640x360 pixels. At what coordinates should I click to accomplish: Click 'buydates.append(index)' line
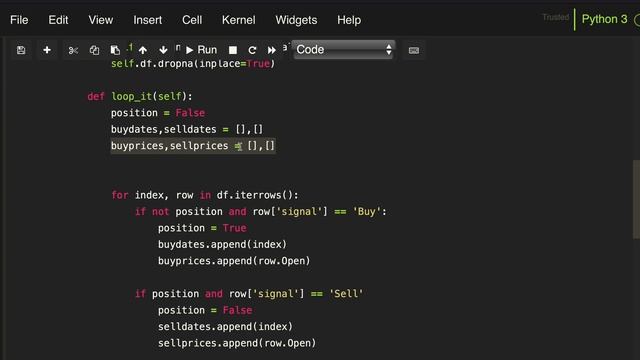coord(222,244)
